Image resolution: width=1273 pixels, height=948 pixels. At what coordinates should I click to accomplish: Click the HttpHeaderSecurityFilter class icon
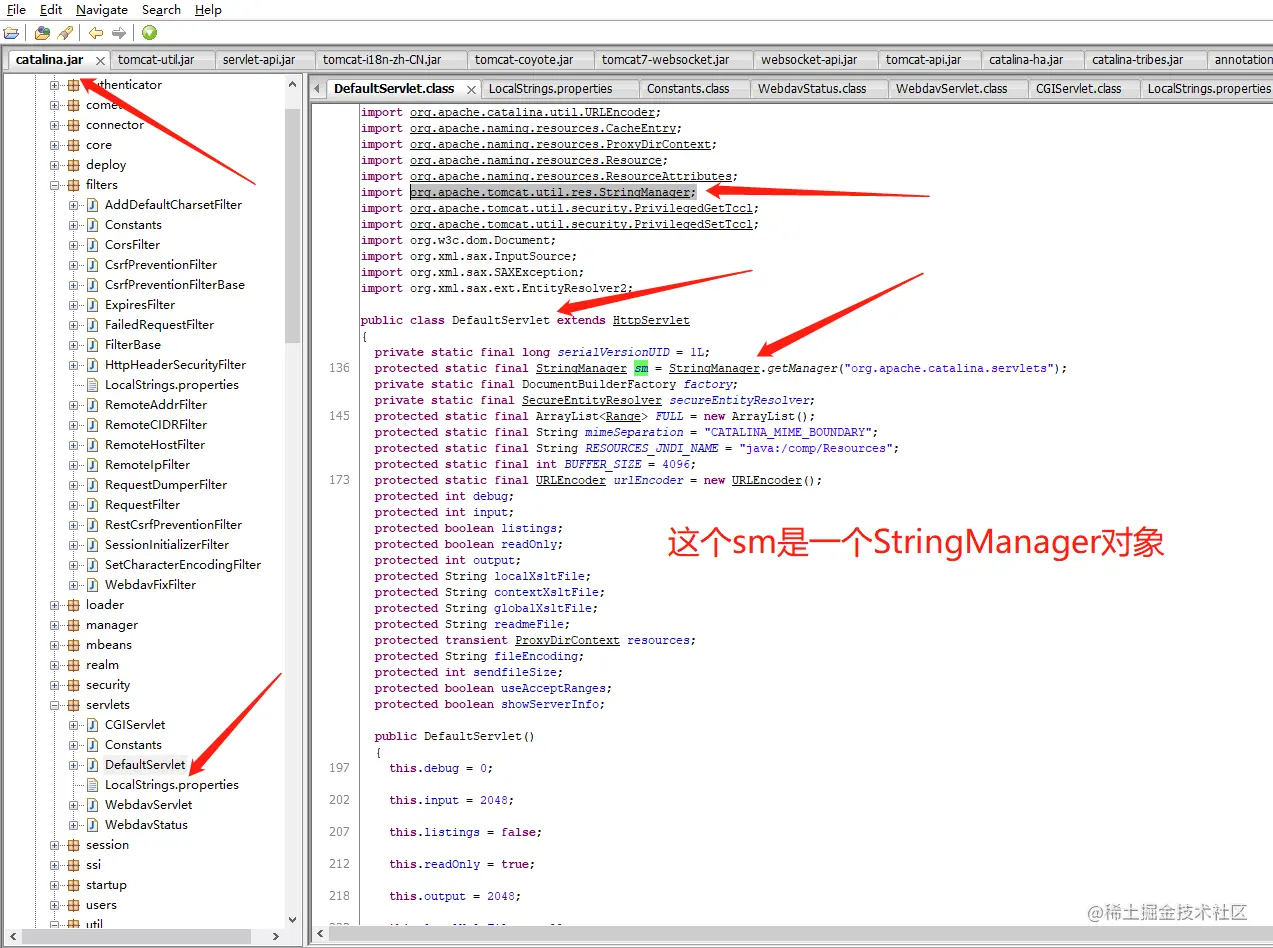point(93,365)
